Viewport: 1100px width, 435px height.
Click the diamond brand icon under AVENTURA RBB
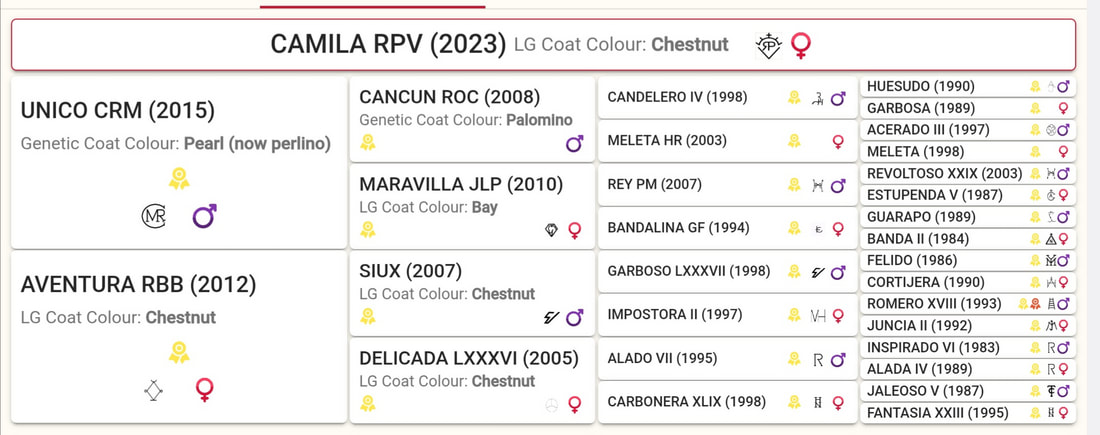(x=153, y=389)
